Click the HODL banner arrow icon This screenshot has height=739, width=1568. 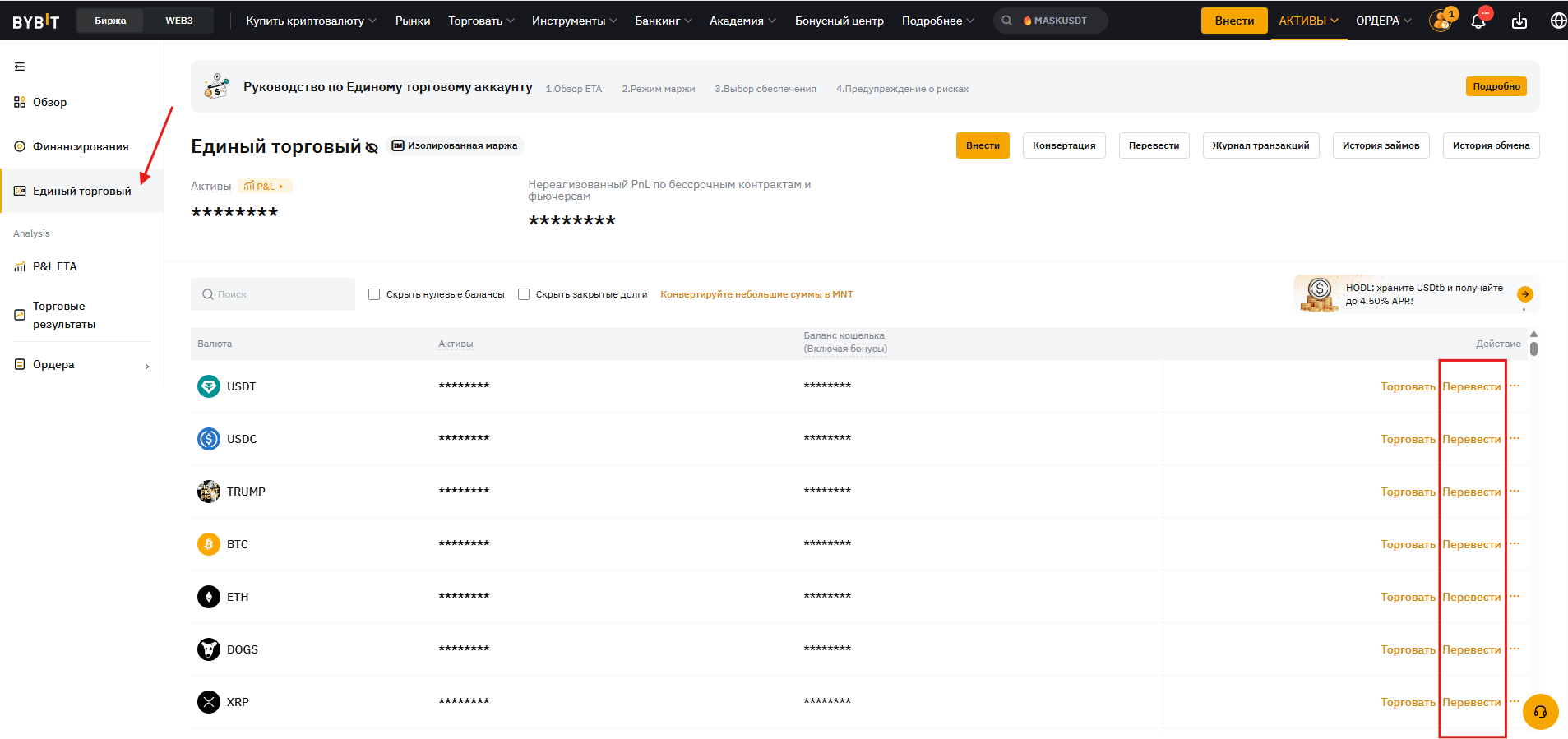point(1525,294)
